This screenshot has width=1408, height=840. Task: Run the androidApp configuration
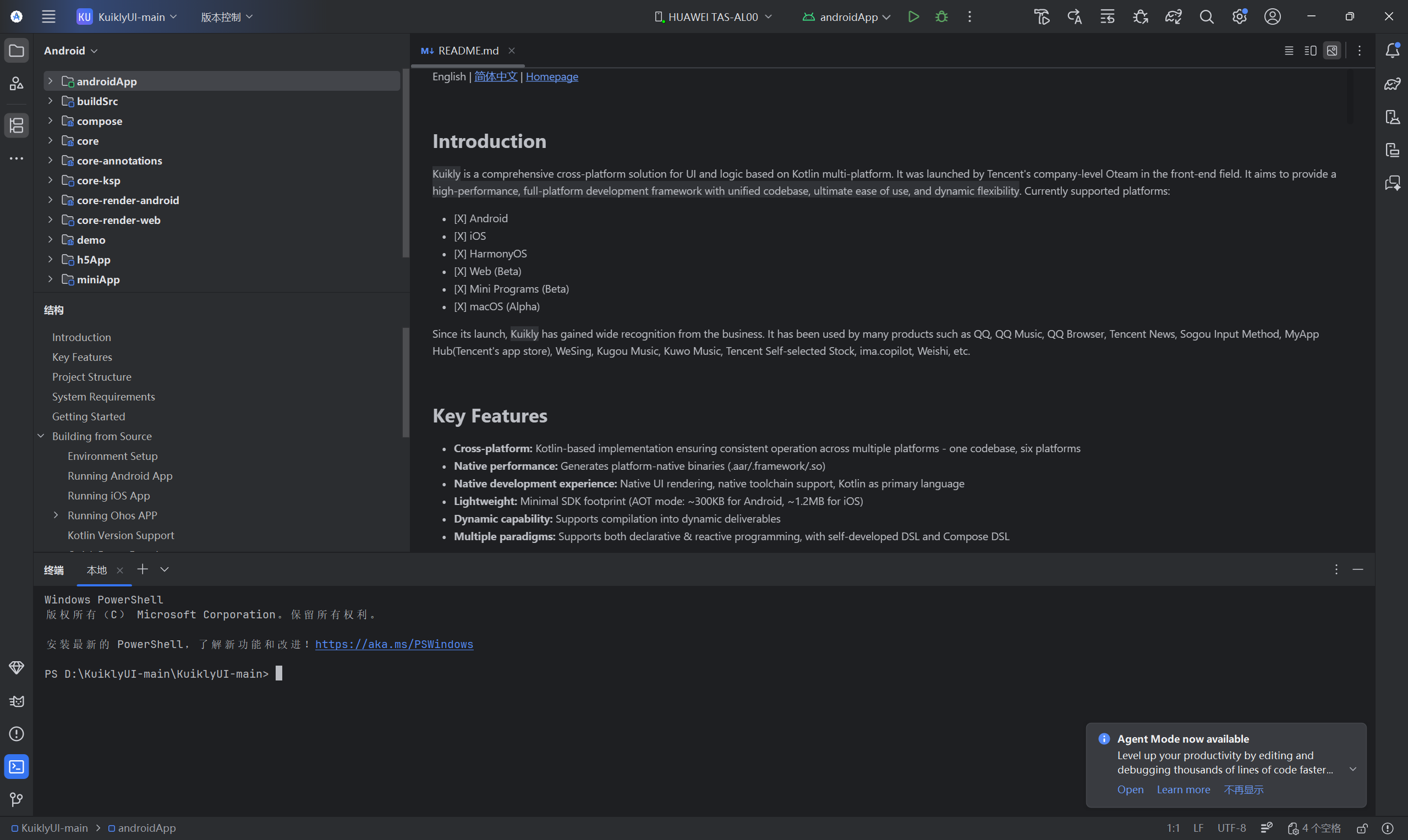click(x=913, y=17)
